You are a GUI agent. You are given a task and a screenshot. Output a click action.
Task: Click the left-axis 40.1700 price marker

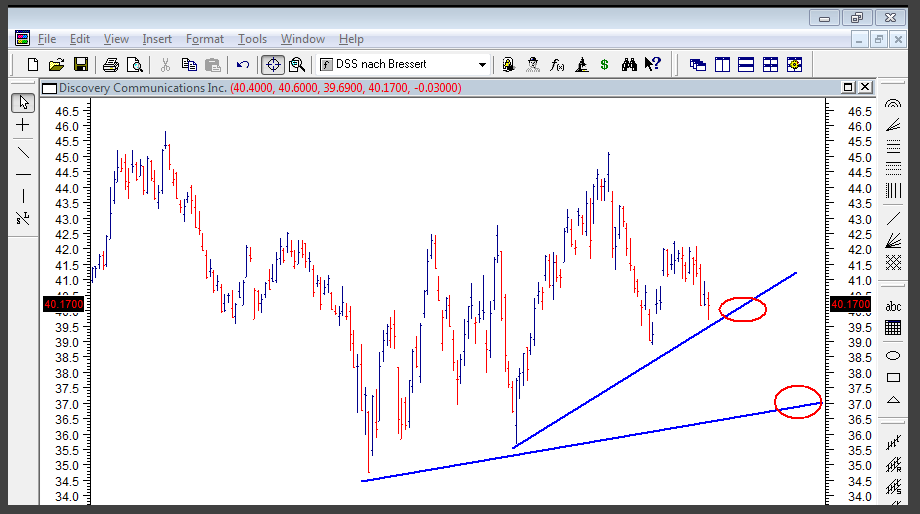(64, 304)
